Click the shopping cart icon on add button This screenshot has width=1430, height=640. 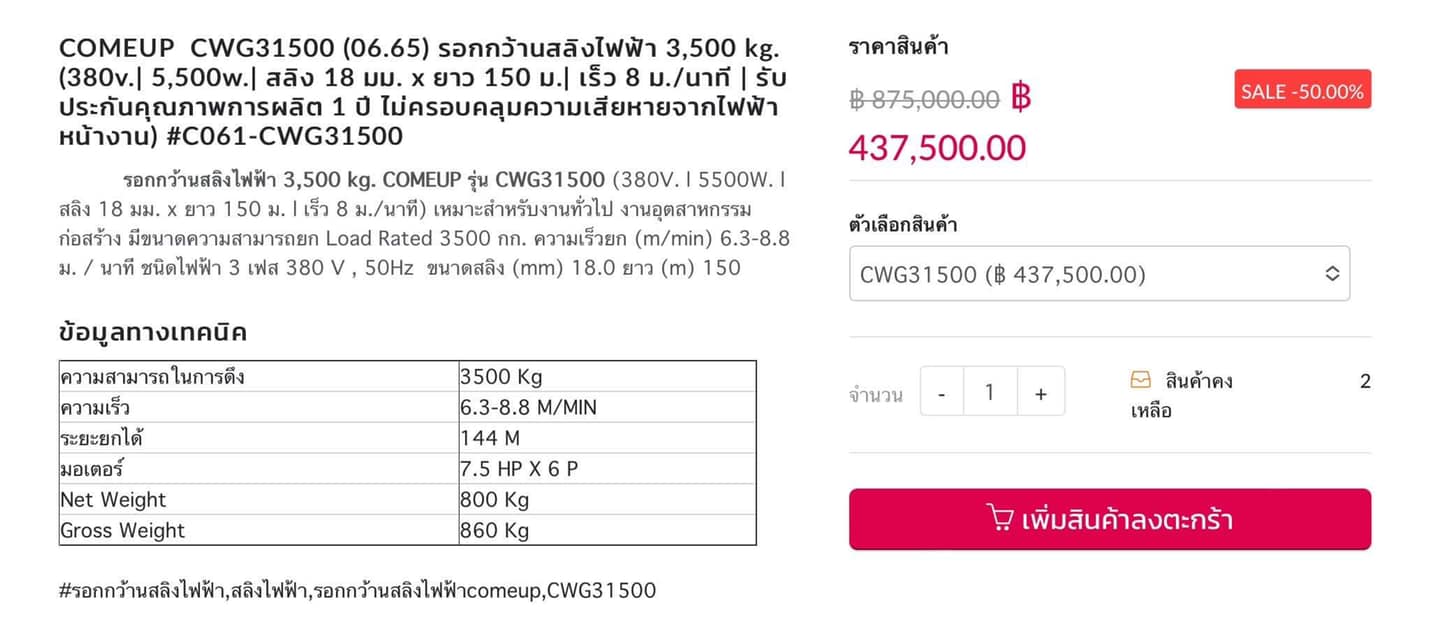point(999,518)
